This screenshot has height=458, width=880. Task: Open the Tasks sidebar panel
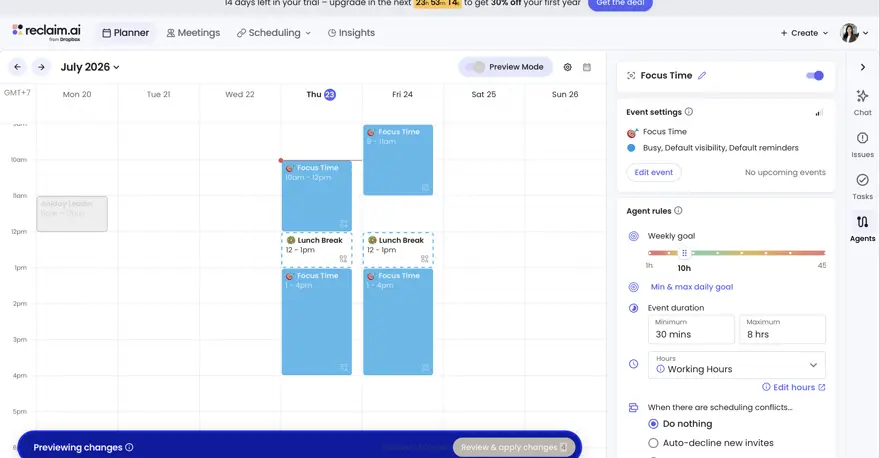click(x=862, y=187)
